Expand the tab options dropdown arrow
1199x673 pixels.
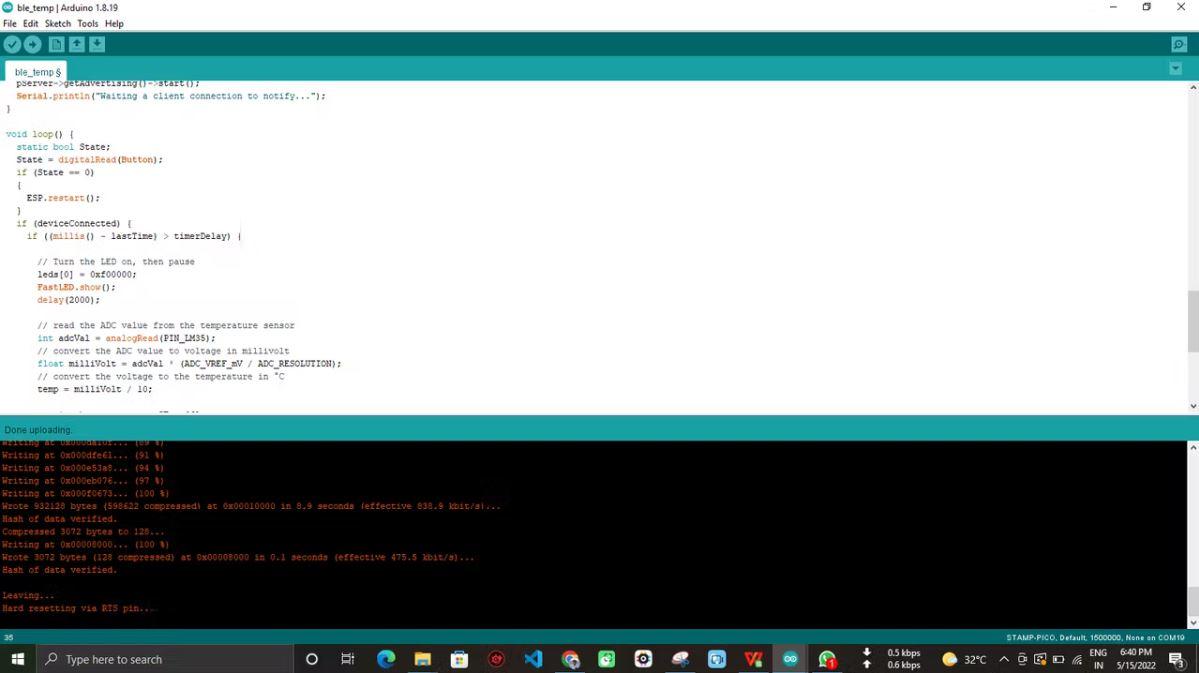click(1175, 69)
